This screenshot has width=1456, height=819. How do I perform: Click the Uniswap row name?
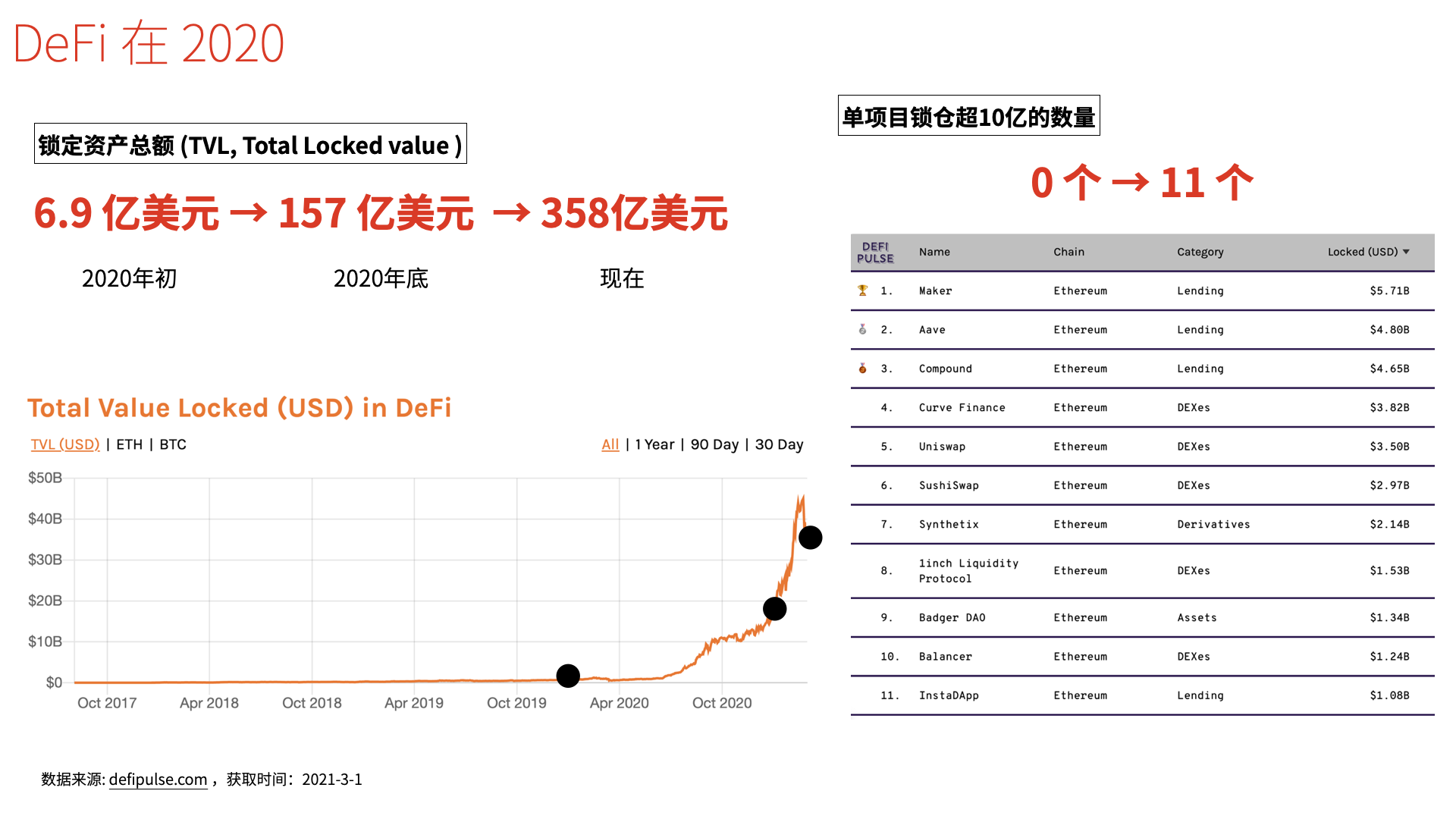942,447
